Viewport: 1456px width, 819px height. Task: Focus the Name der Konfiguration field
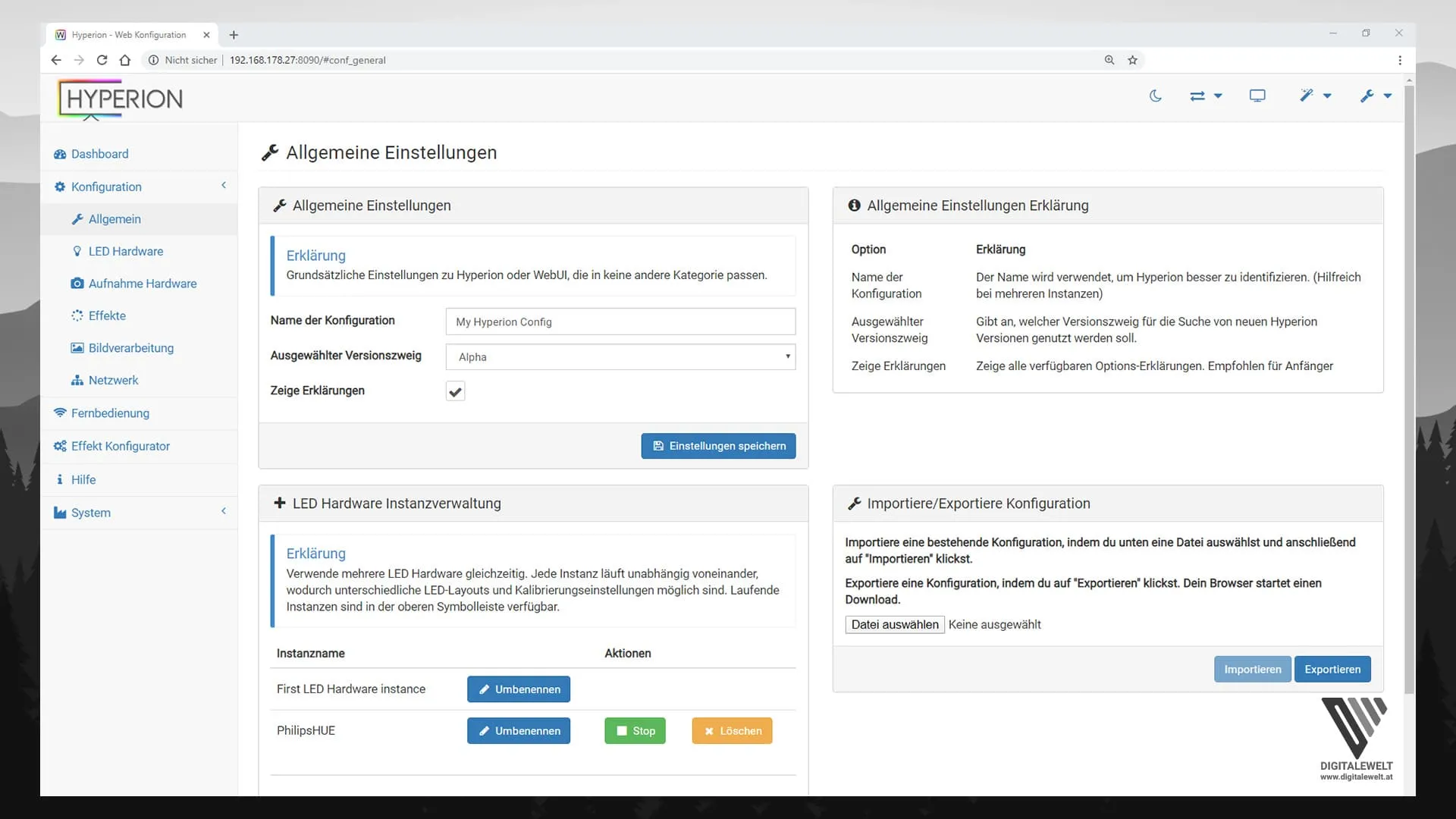coord(620,322)
